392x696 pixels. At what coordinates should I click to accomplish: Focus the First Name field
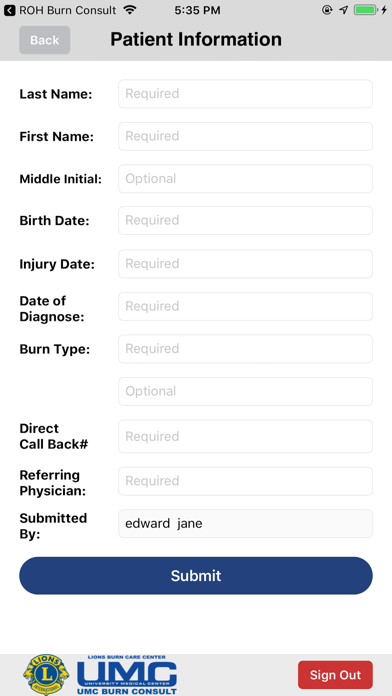(245, 136)
